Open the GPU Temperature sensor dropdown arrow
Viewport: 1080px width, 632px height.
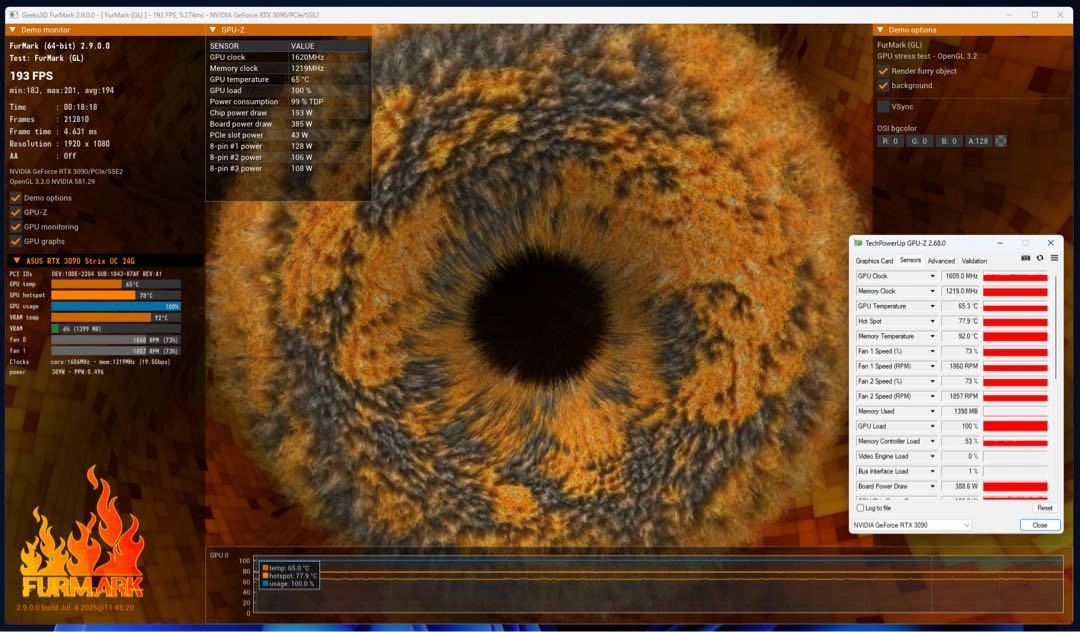pyautogui.click(x=933, y=306)
